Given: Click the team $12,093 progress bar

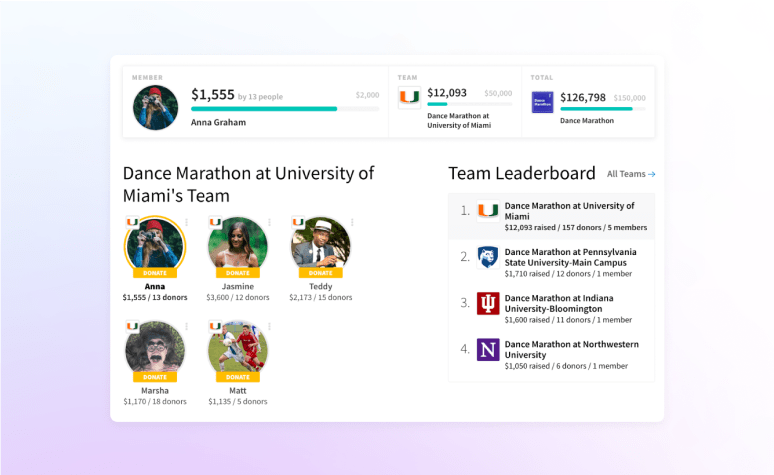Looking at the screenshot, I should click(469, 104).
